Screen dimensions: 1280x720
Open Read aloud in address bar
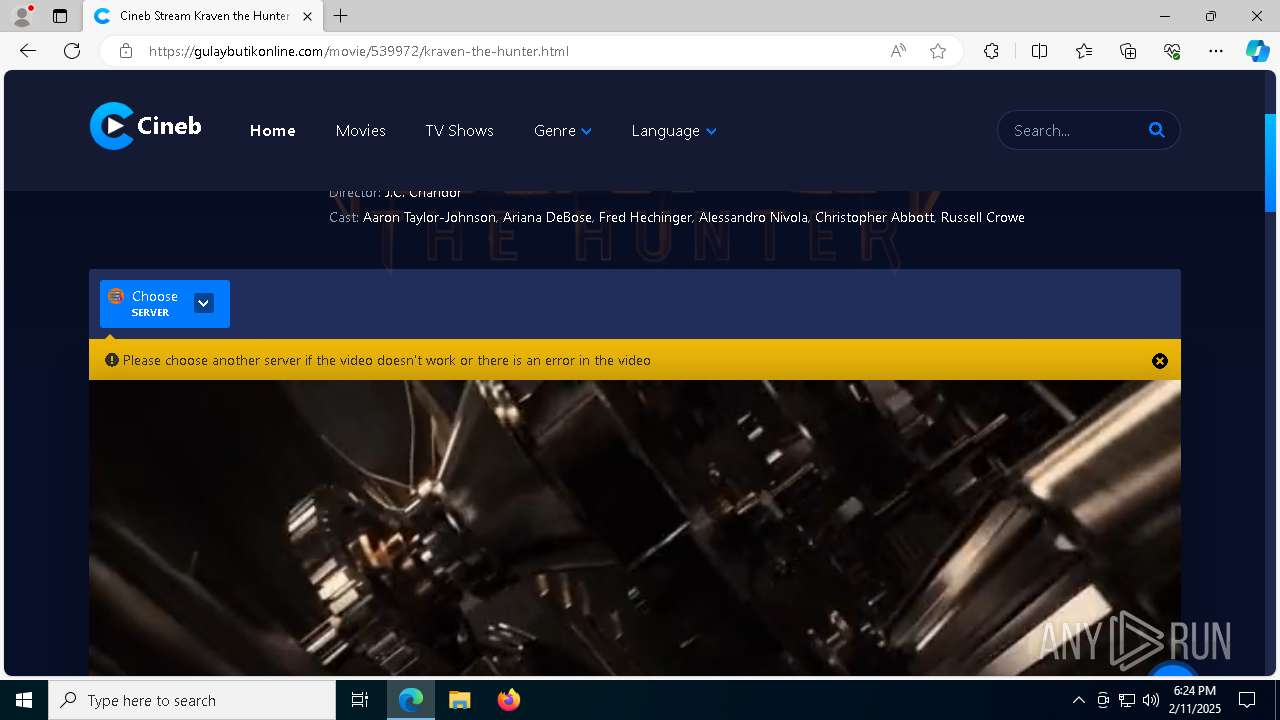[x=898, y=51]
